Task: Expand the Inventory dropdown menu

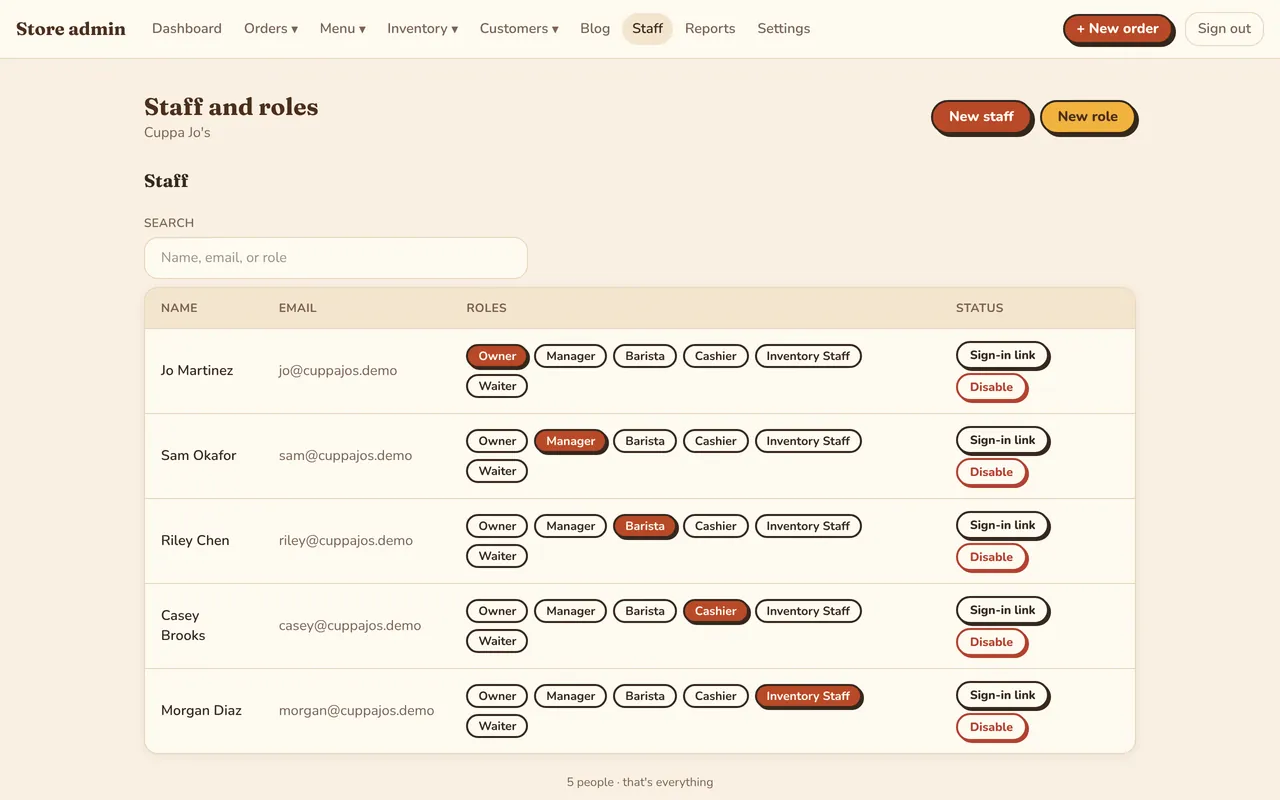Action: (x=423, y=29)
